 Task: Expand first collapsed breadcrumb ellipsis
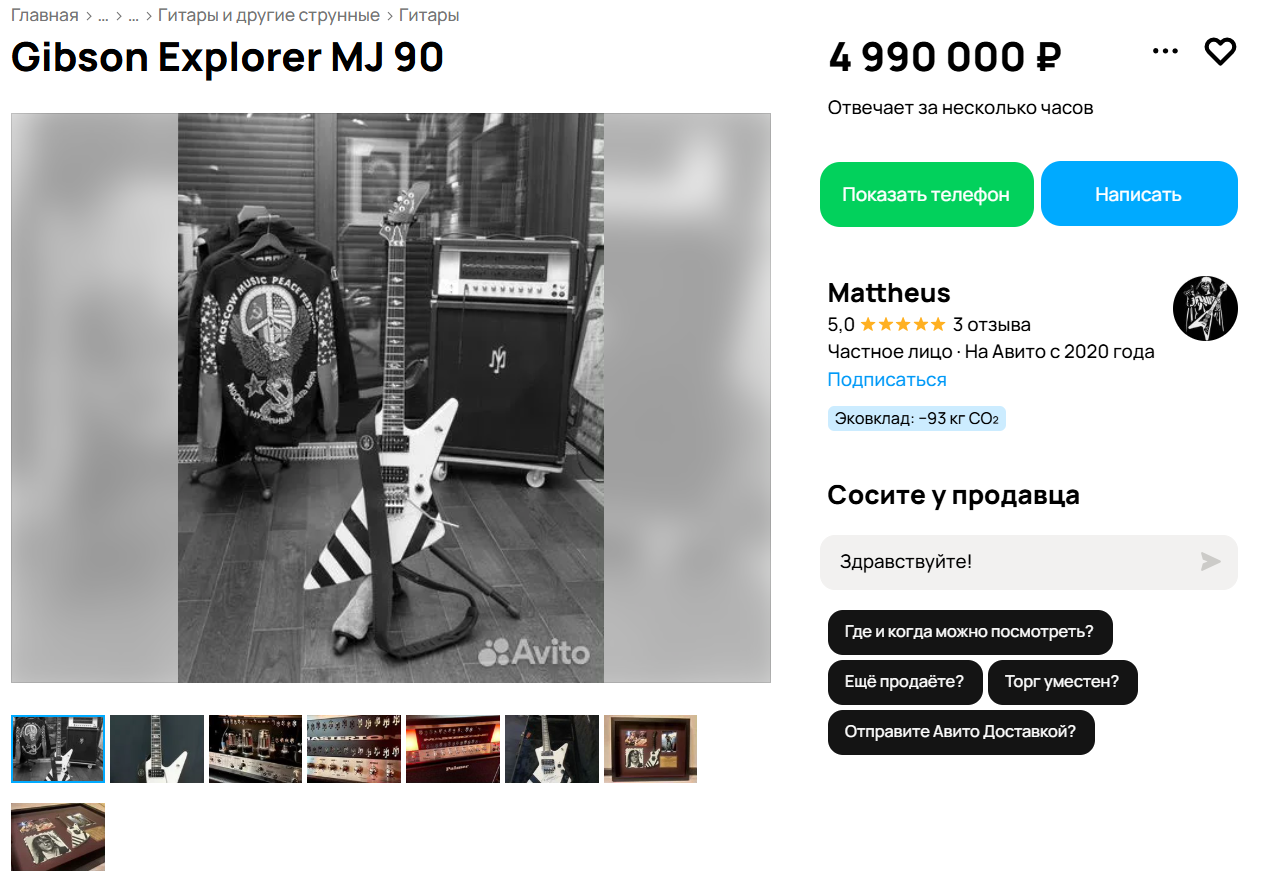(103, 15)
